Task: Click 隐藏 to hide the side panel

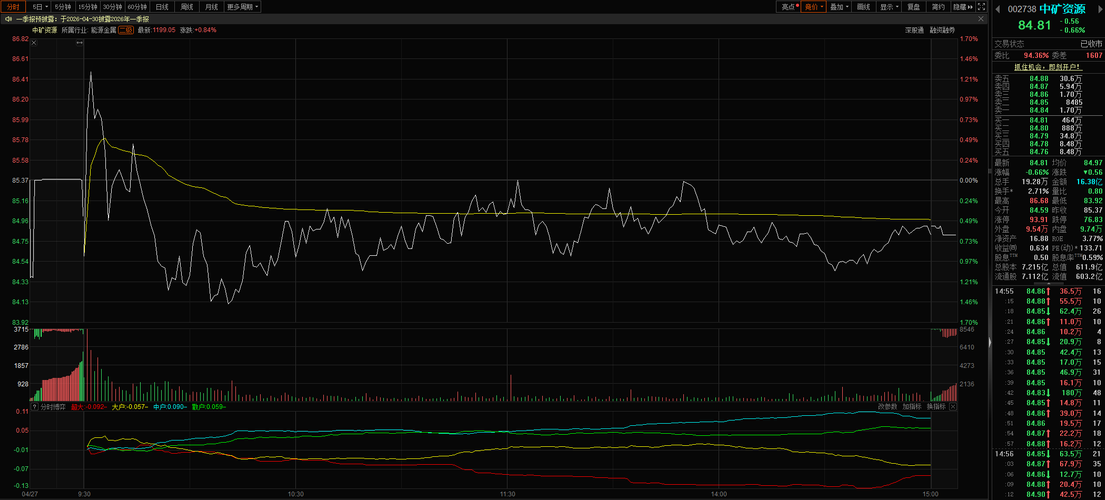Action: pyautogui.click(x=961, y=6)
